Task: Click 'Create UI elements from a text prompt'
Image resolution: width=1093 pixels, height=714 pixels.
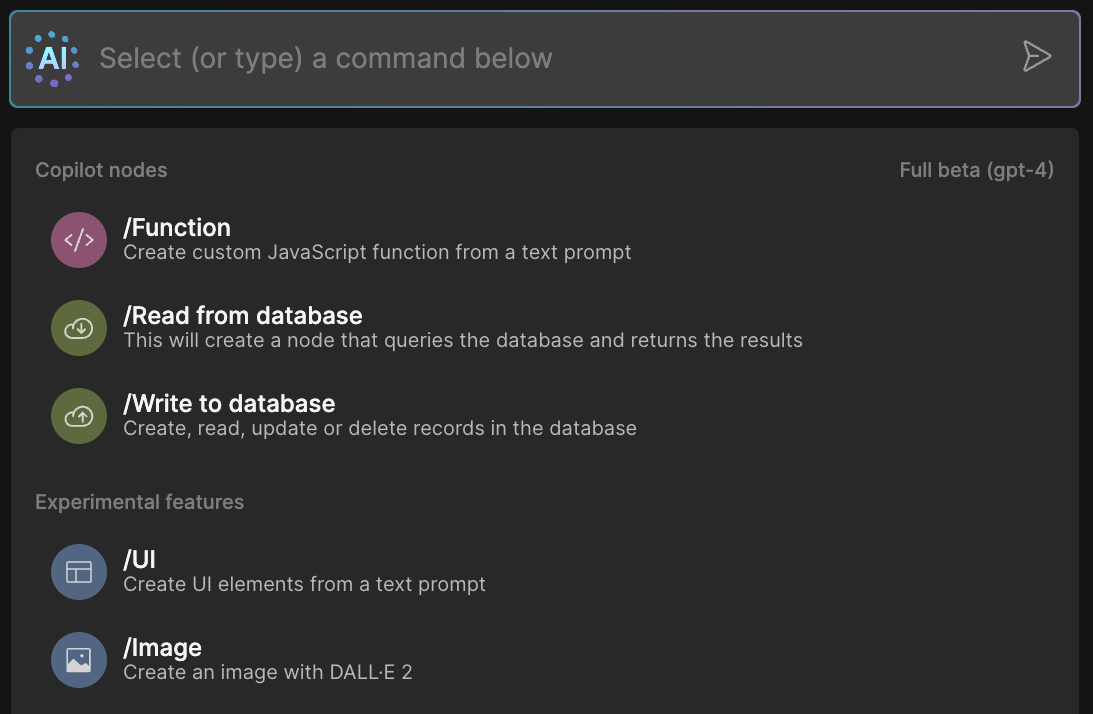Action: [x=304, y=584]
